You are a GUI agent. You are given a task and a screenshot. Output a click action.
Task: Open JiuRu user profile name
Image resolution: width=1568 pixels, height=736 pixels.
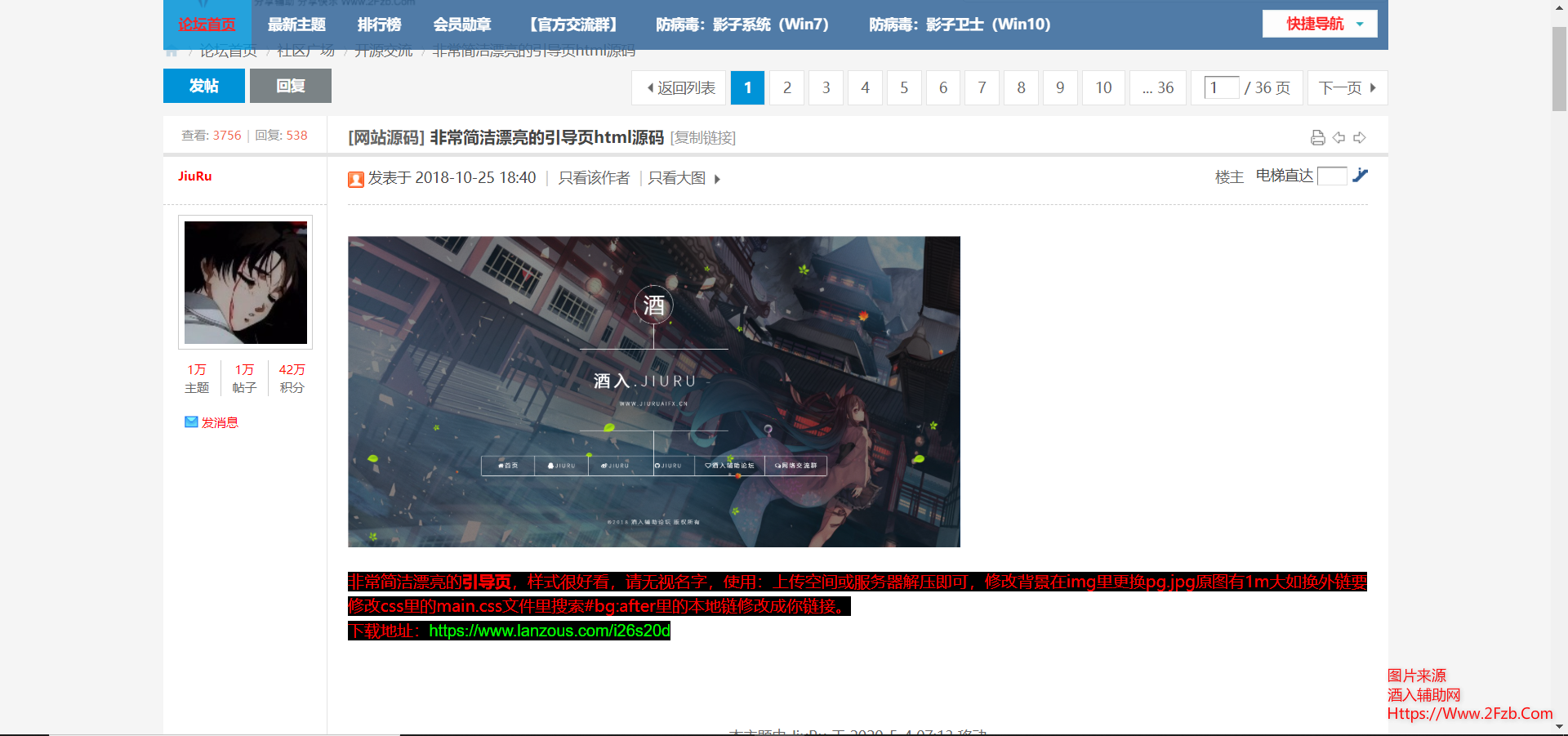[x=194, y=176]
